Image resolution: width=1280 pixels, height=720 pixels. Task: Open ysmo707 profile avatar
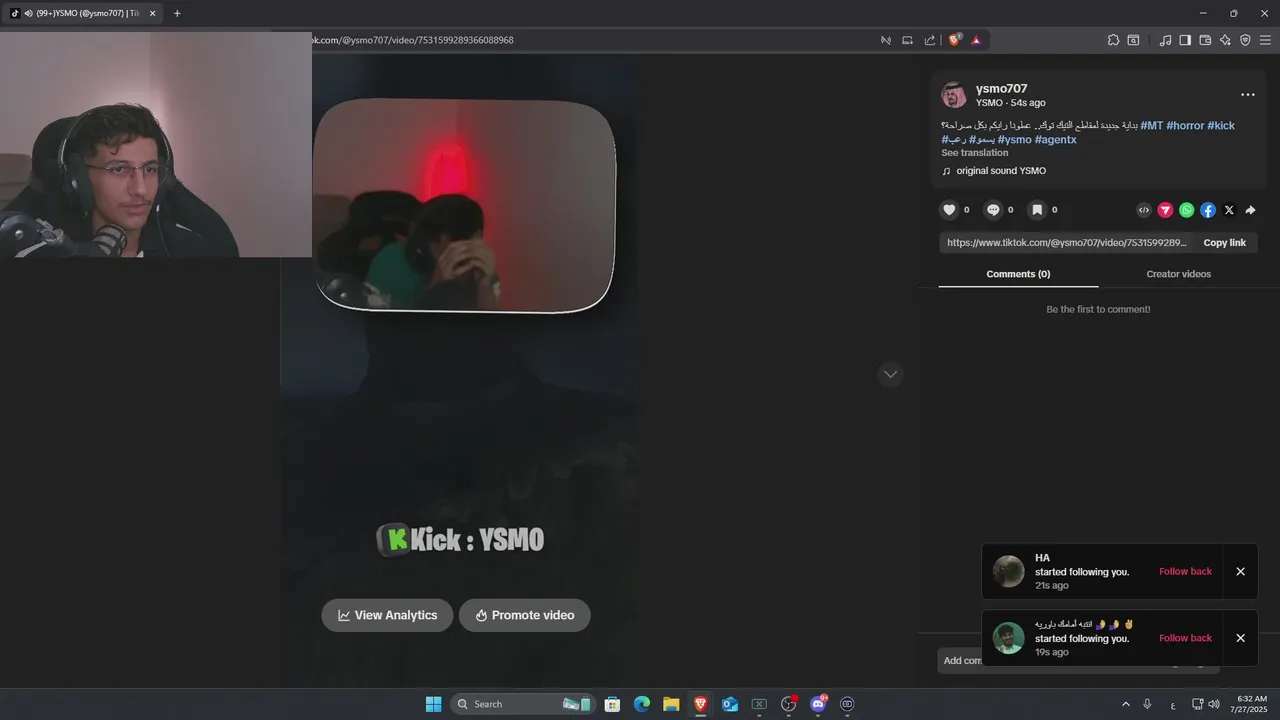pos(954,95)
